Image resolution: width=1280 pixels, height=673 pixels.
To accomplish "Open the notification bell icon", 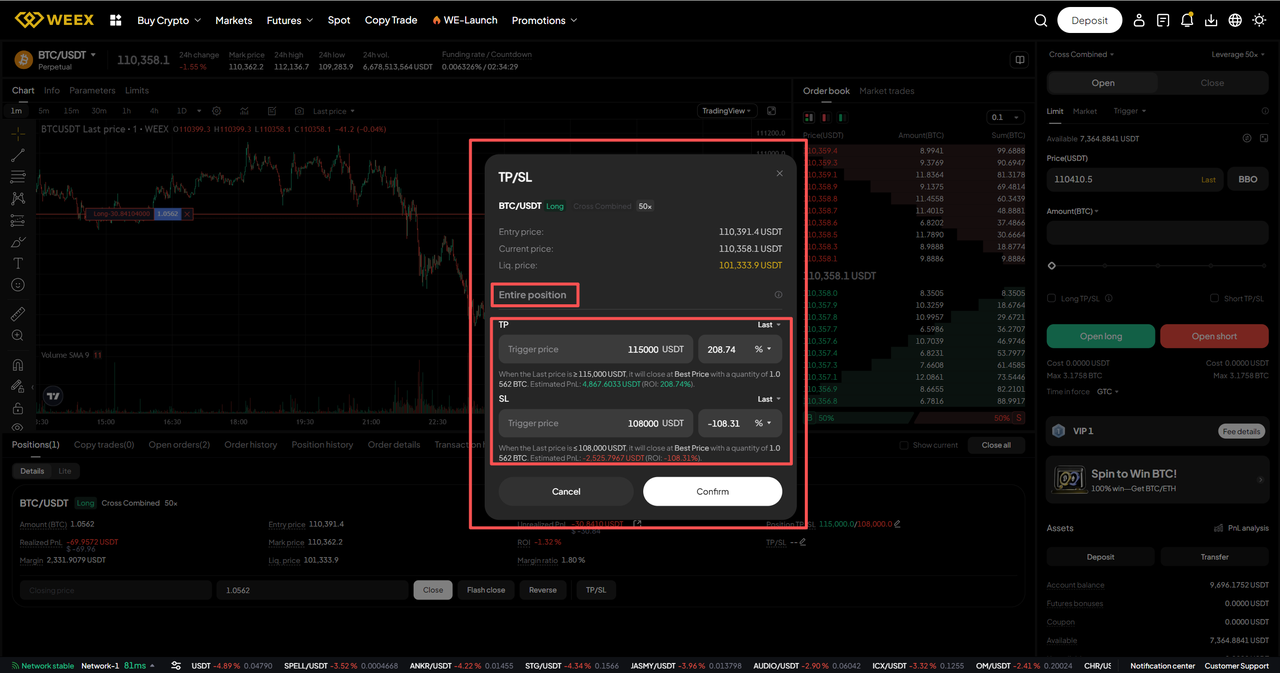I will point(1187,20).
